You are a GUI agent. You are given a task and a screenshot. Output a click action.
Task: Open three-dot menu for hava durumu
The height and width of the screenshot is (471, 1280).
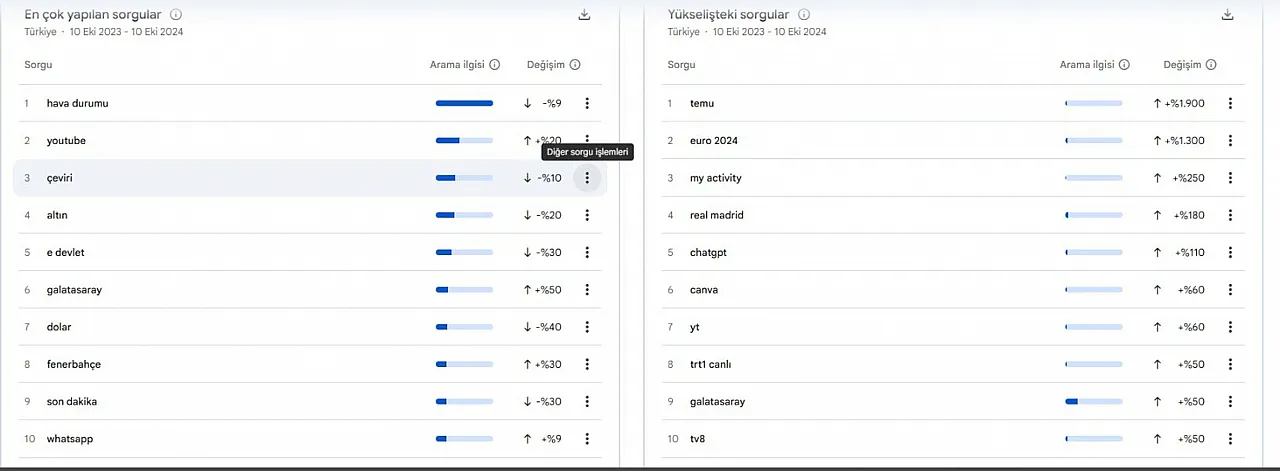click(x=587, y=103)
